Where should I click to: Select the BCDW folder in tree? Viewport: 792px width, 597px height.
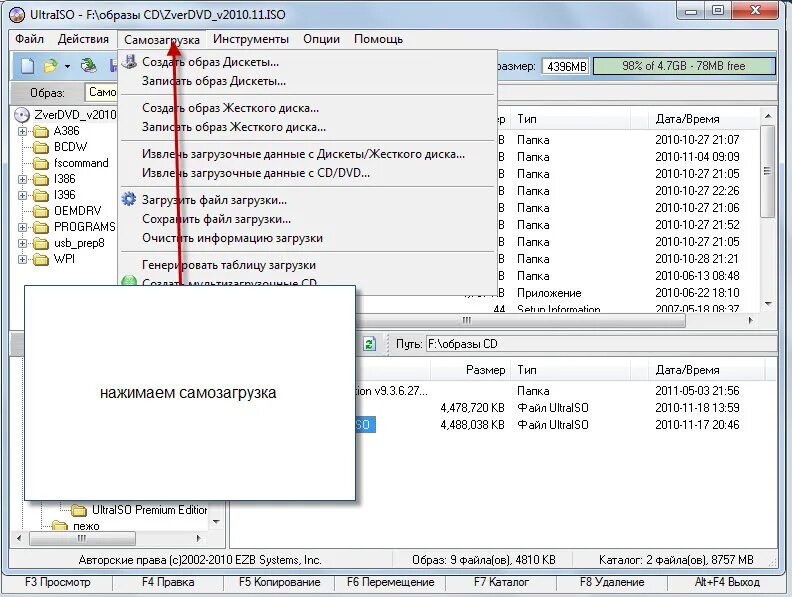pyautogui.click(x=70, y=147)
